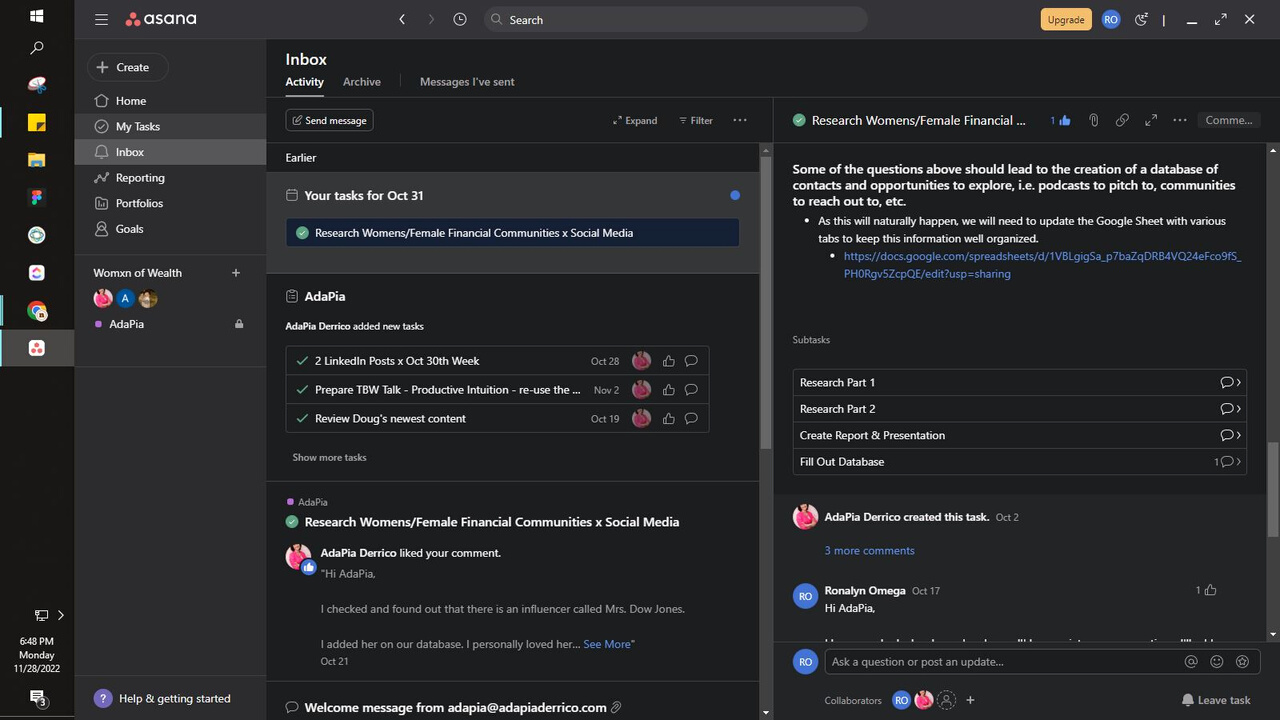
Task: Like the Prepare TBW Talk task
Action: (669, 390)
